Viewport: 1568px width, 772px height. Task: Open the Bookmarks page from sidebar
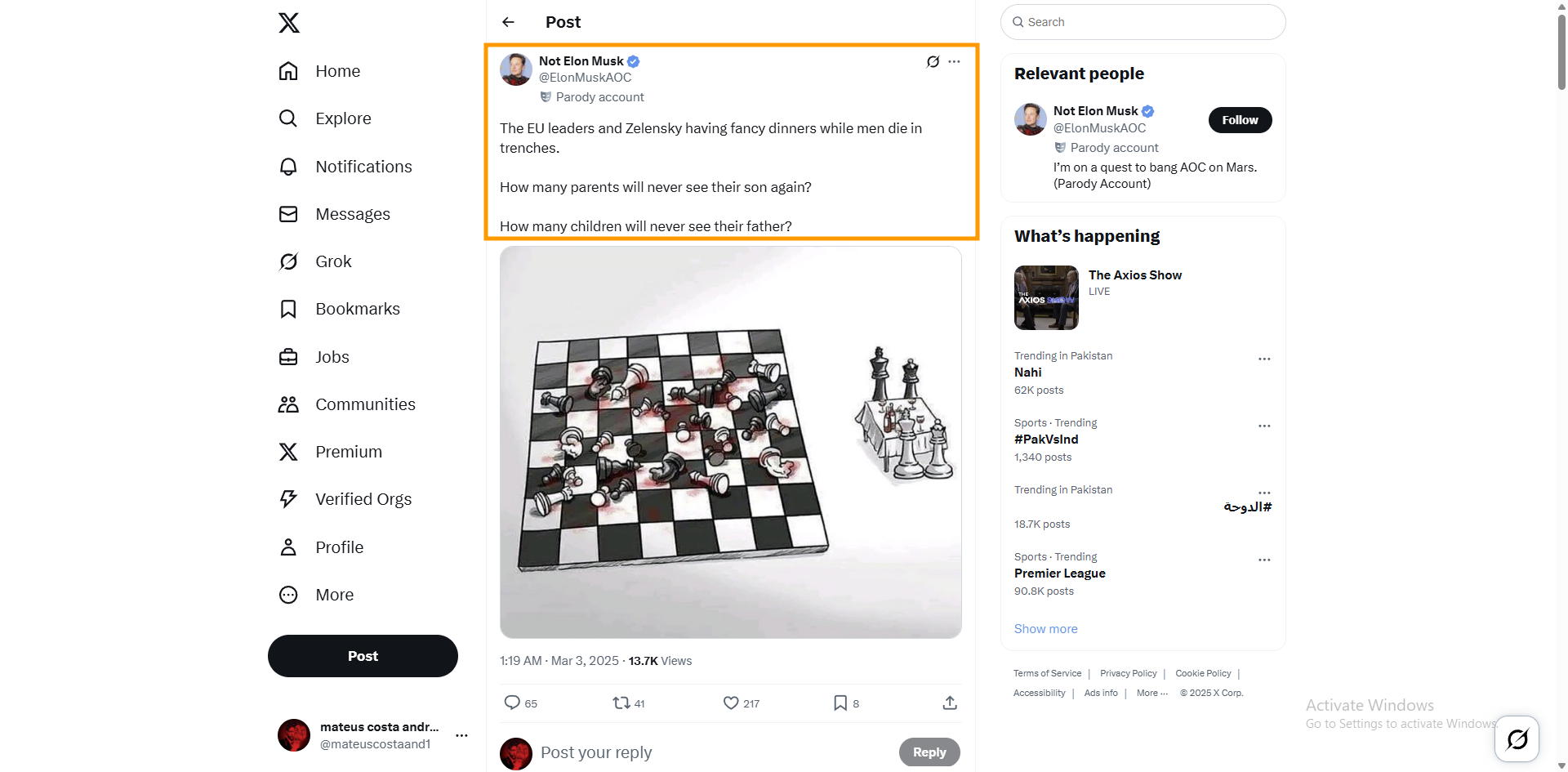click(x=357, y=309)
